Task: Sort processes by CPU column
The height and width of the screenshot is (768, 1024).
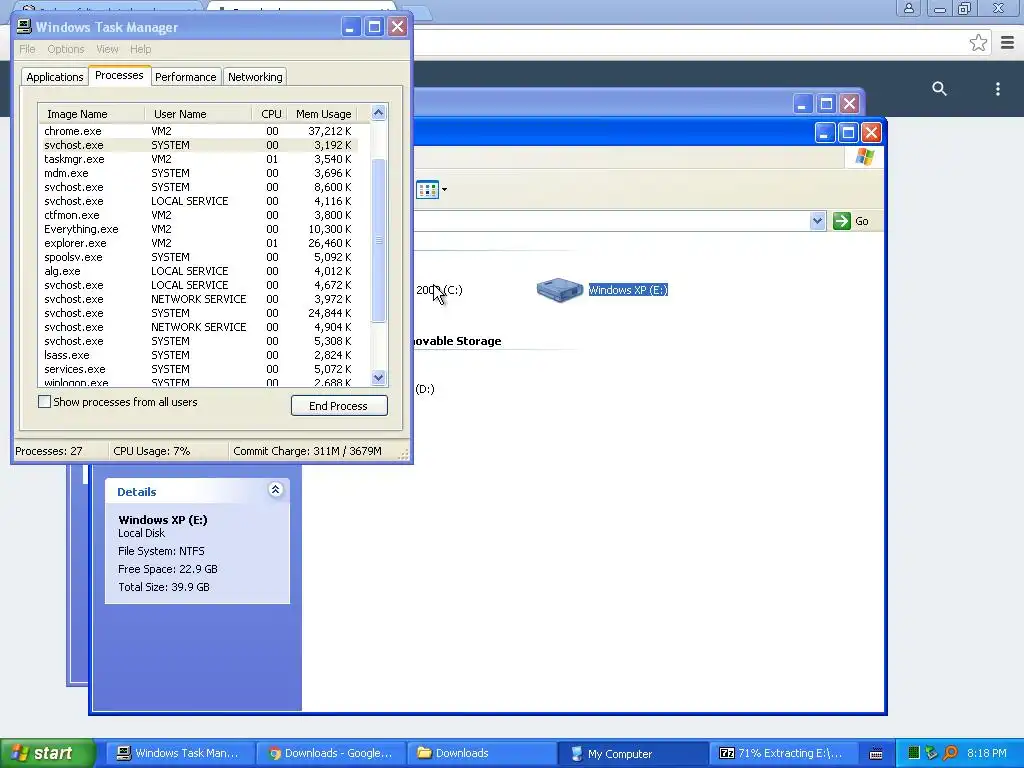Action: tap(269, 114)
